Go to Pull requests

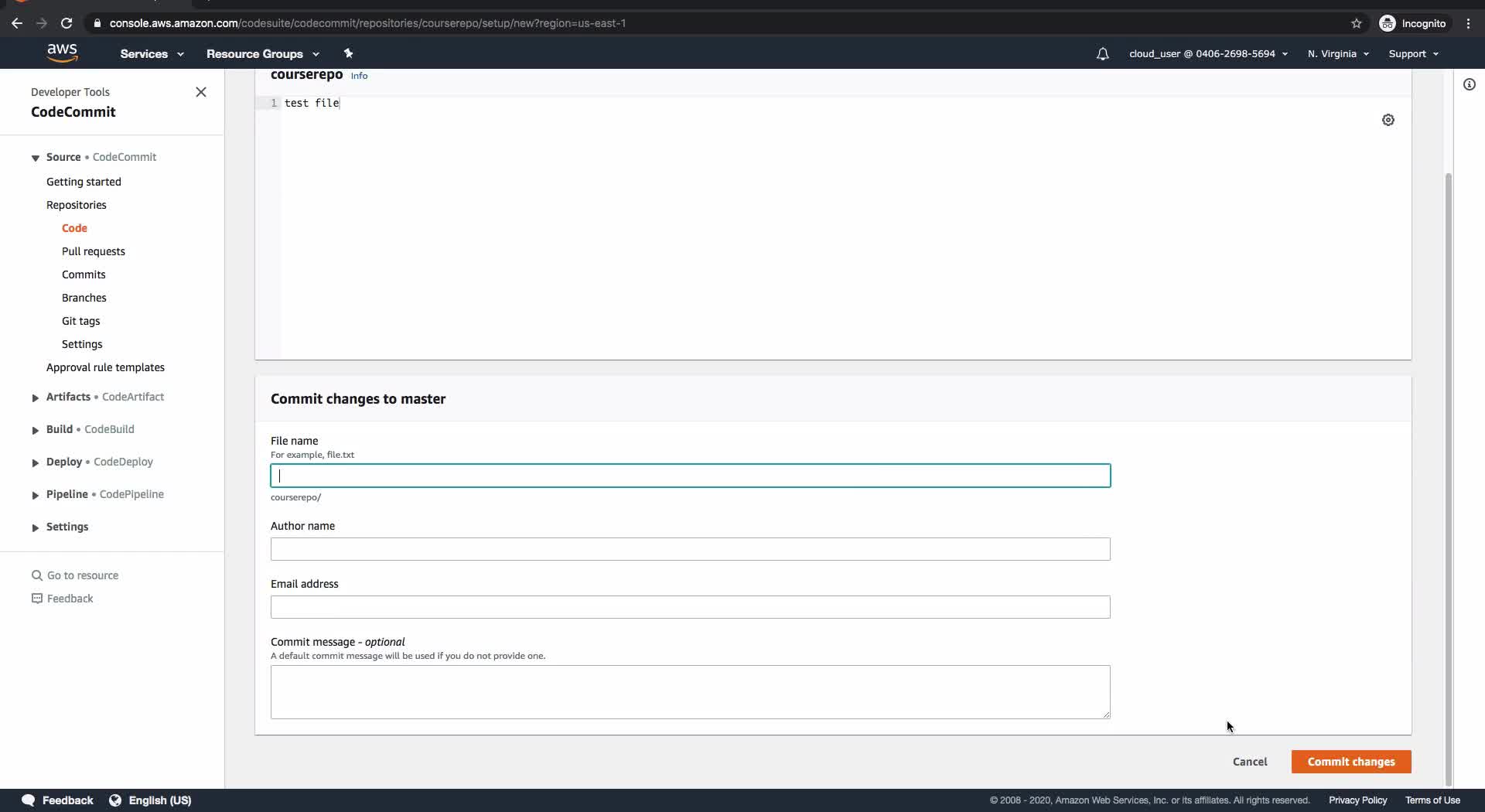click(x=94, y=251)
